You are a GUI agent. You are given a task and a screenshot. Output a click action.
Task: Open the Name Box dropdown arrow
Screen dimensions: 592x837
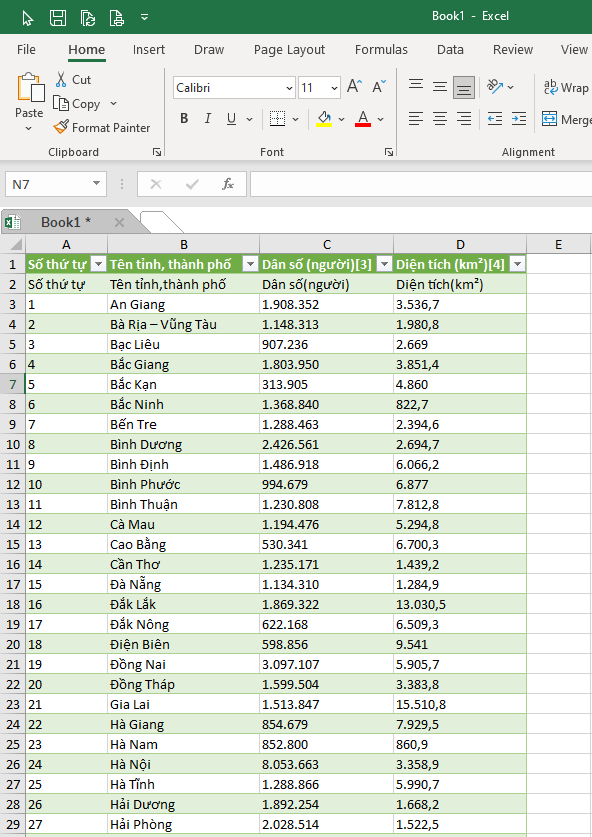coord(97,184)
